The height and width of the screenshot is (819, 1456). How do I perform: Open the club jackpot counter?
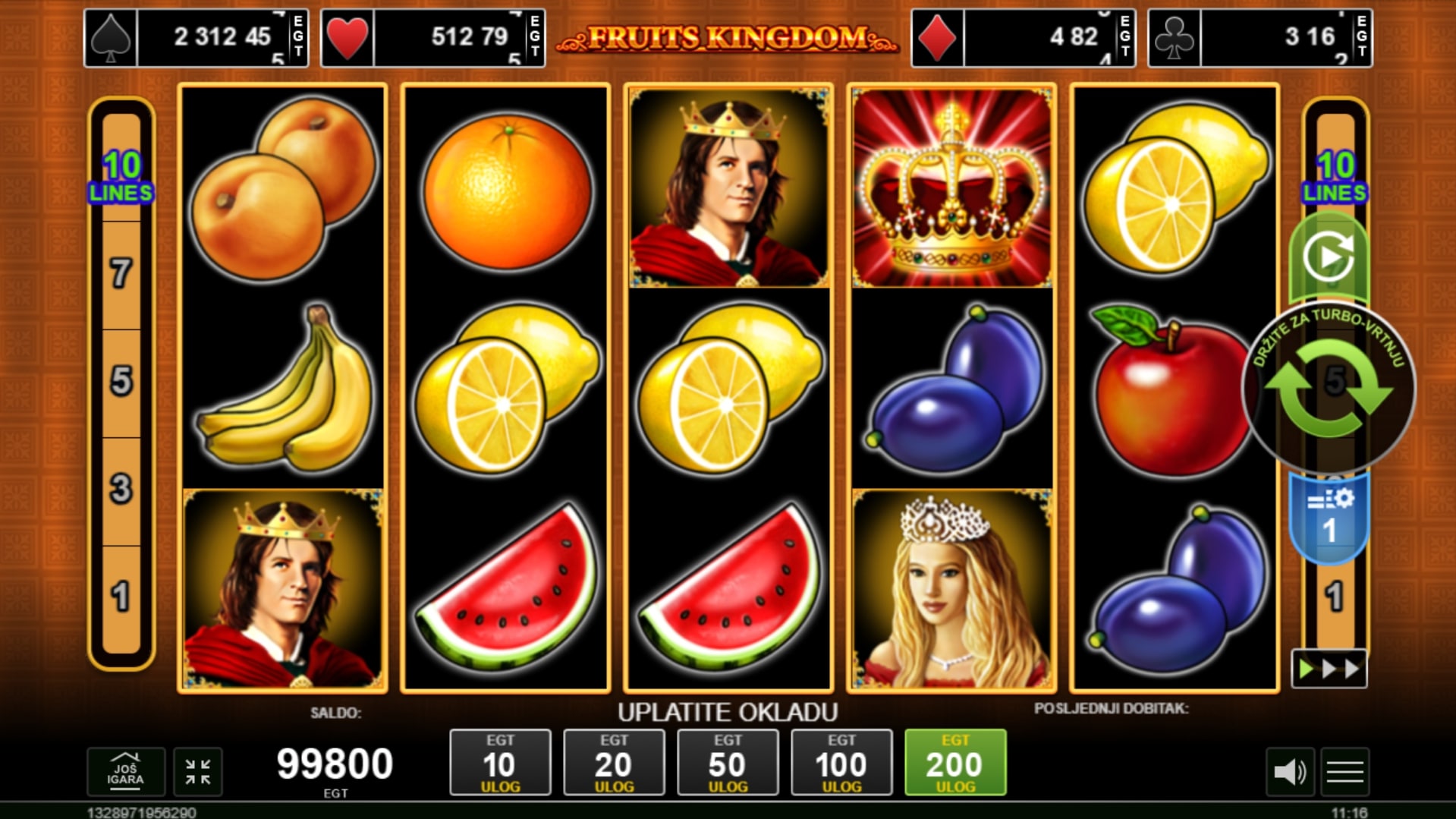pyautogui.click(x=1260, y=37)
